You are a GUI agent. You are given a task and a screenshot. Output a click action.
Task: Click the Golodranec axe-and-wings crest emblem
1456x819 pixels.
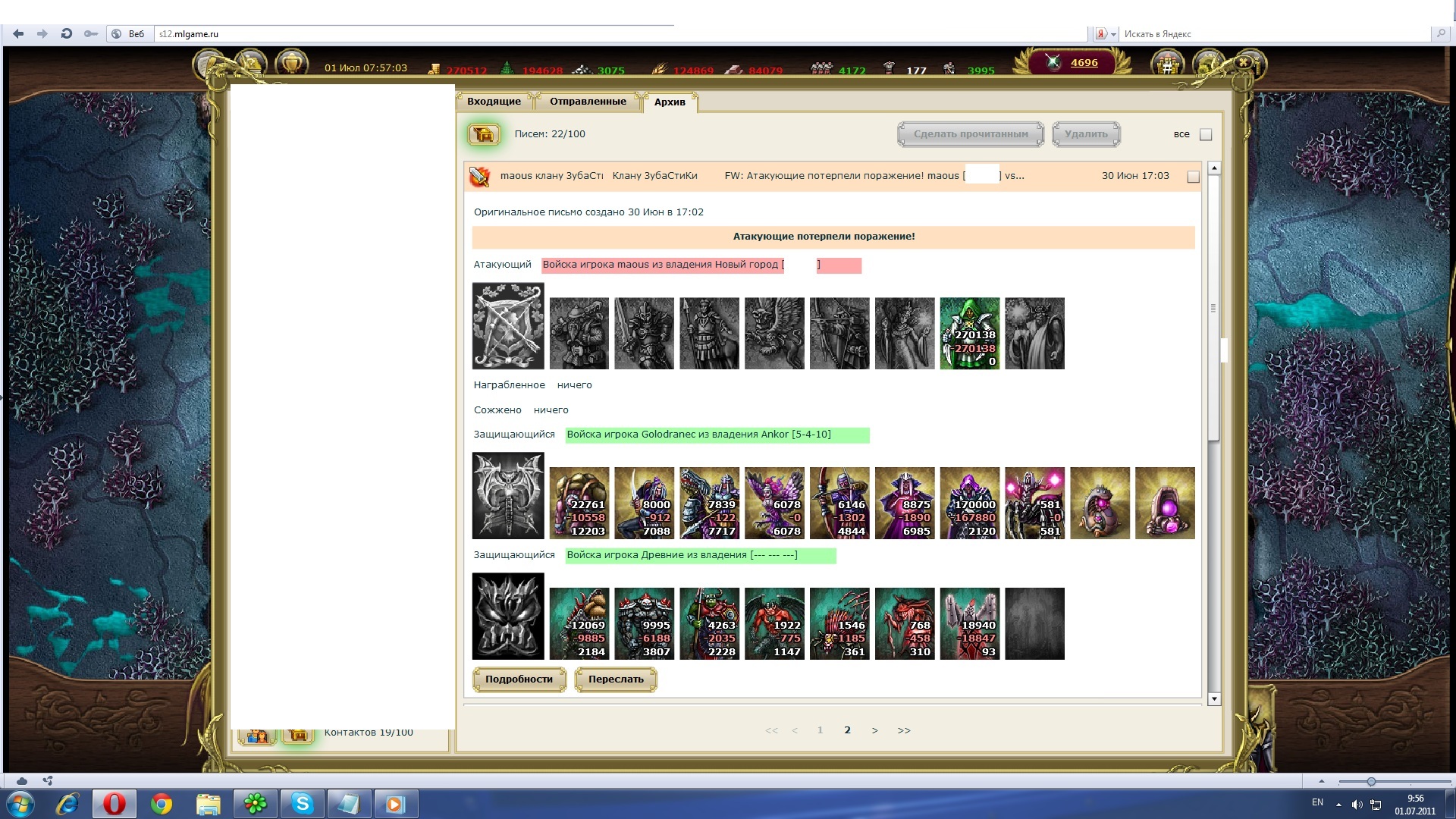pos(508,496)
